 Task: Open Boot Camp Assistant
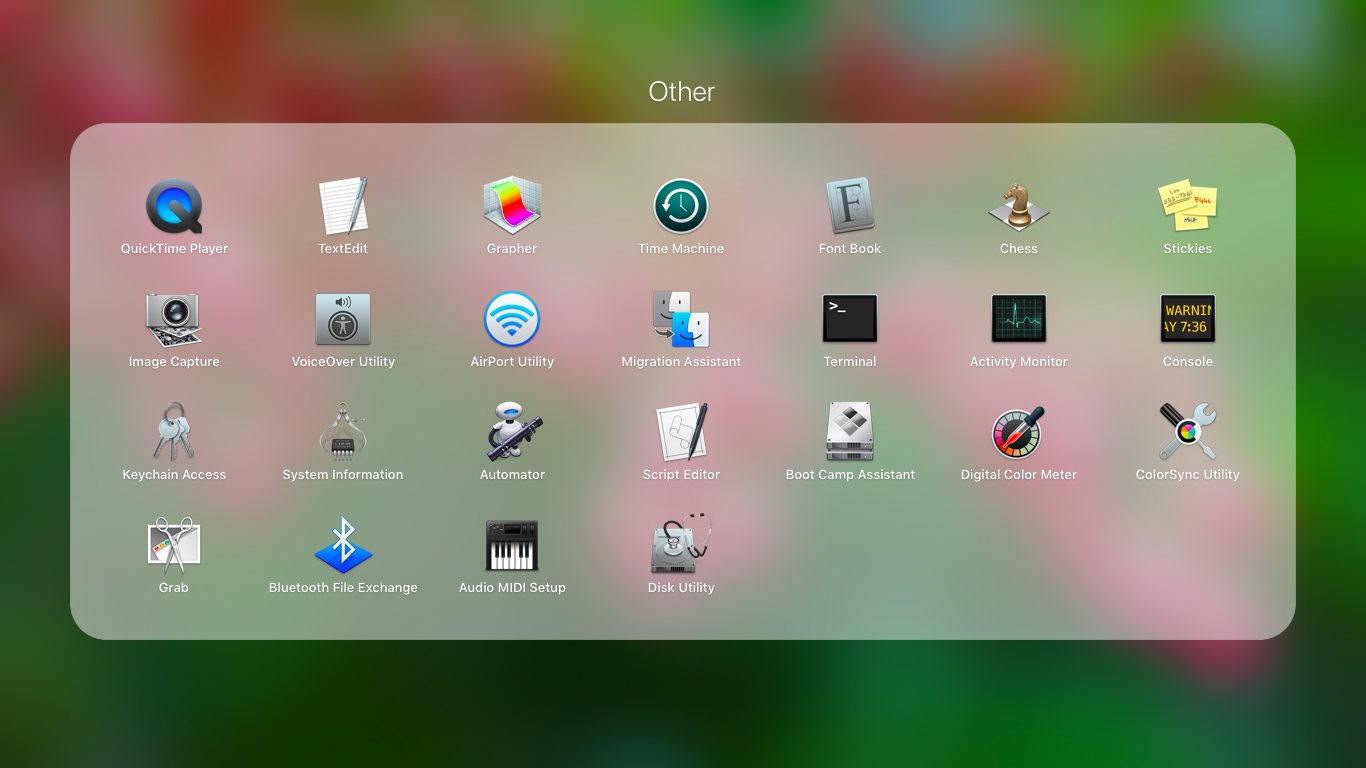point(850,432)
